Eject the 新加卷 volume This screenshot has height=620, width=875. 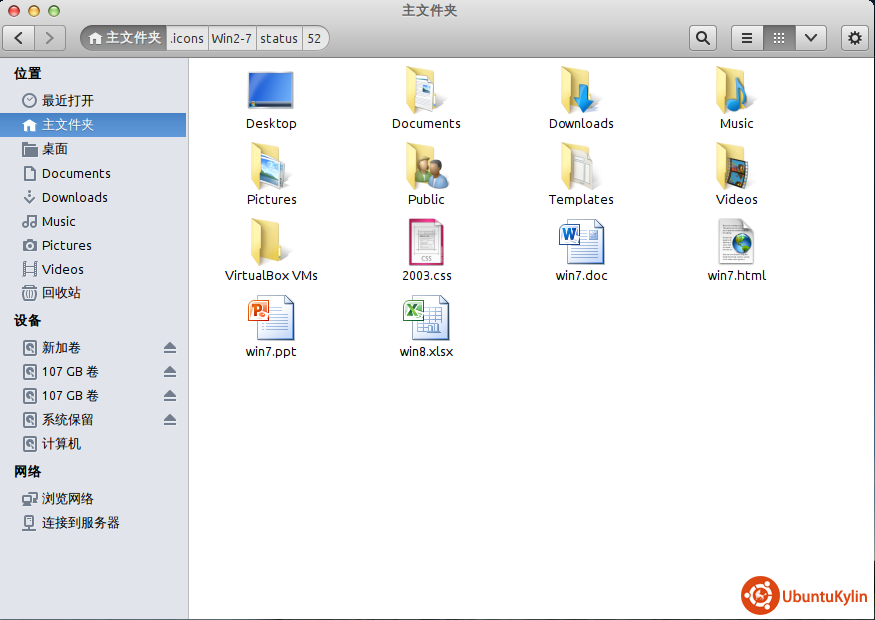pos(170,348)
